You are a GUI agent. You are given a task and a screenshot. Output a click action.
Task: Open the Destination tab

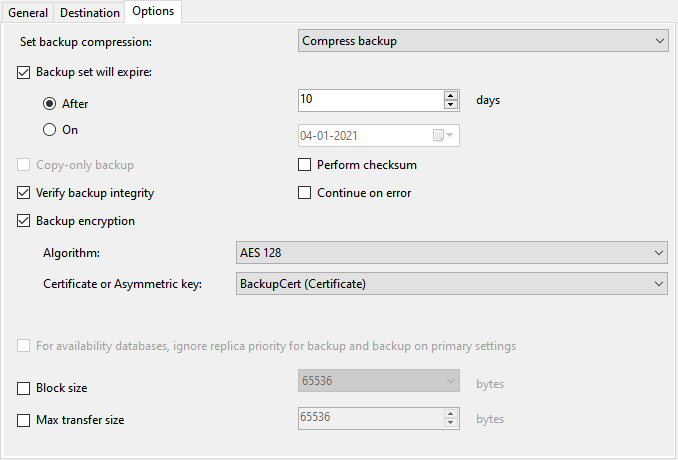click(x=90, y=12)
